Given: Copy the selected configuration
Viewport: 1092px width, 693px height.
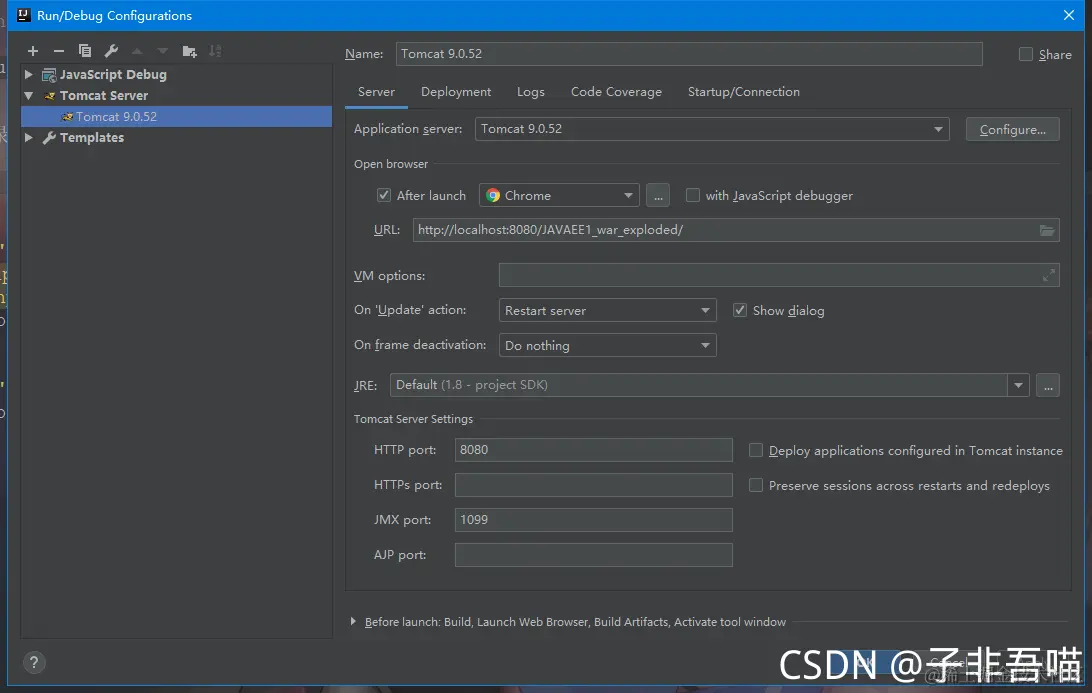Looking at the screenshot, I should [x=85, y=51].
